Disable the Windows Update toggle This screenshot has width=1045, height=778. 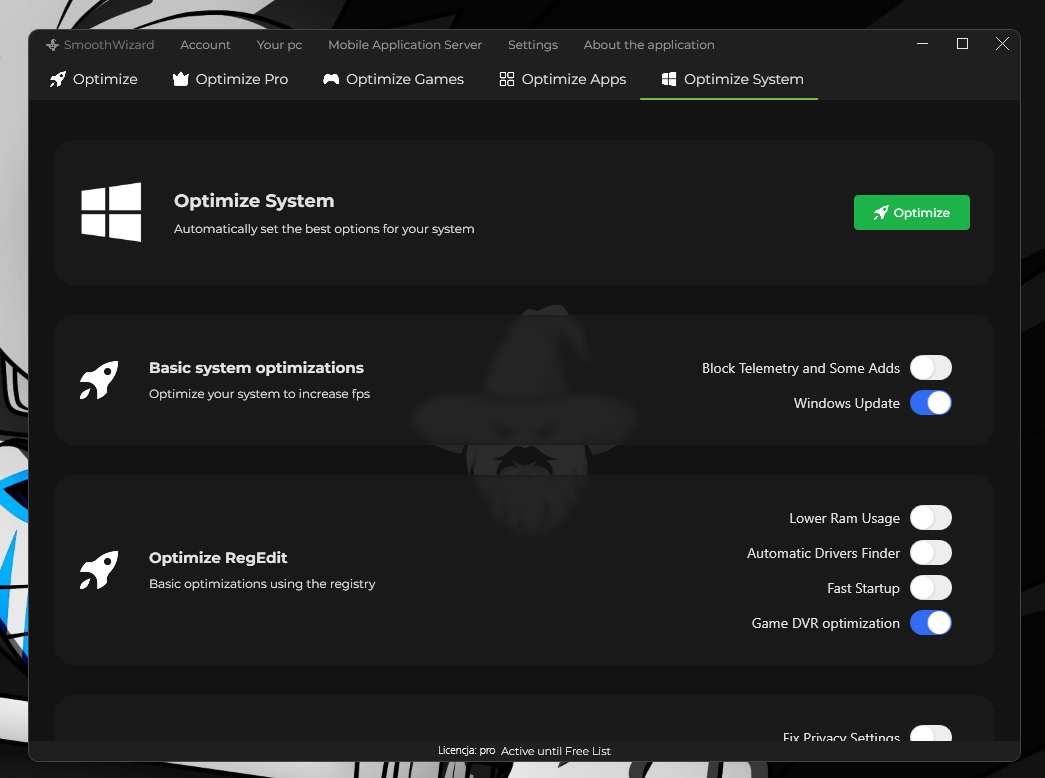point(930,403)
